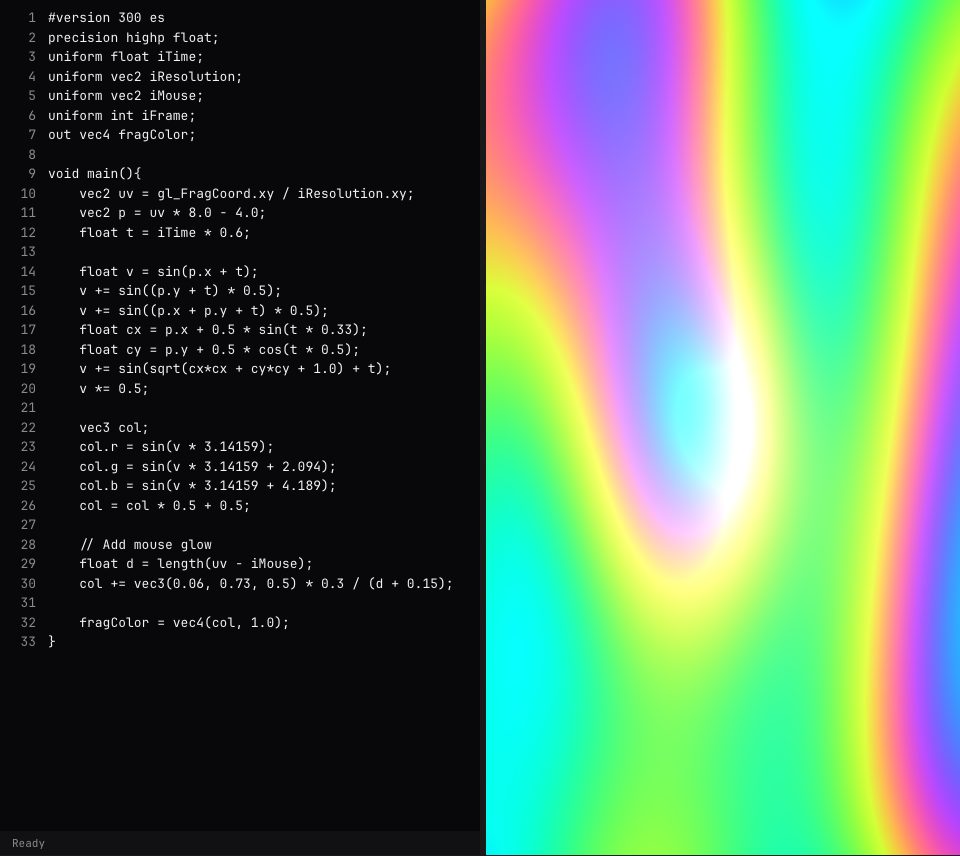Click the 'uniform vec2 iMouse;' line
Image resolution: width=960 pixels, height=856 pixels.
[126, 96]
